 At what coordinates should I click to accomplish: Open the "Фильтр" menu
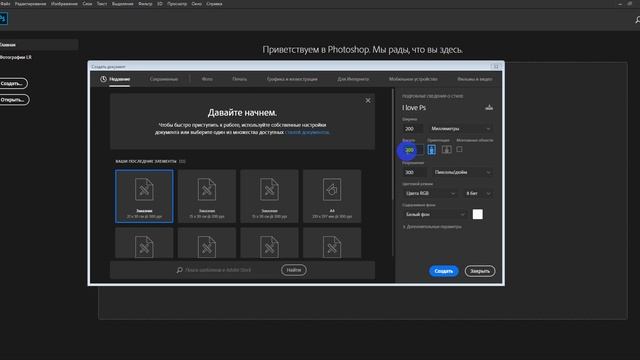[x=145, y=4]
